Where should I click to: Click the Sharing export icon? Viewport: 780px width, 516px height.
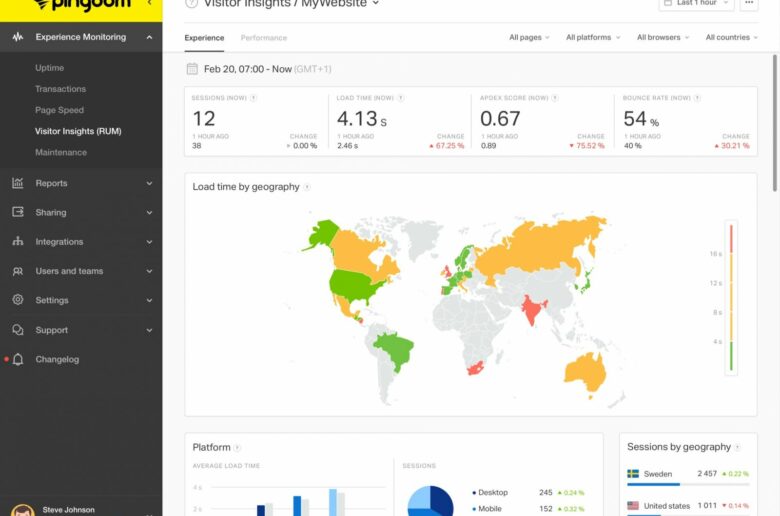pos(18,212)
